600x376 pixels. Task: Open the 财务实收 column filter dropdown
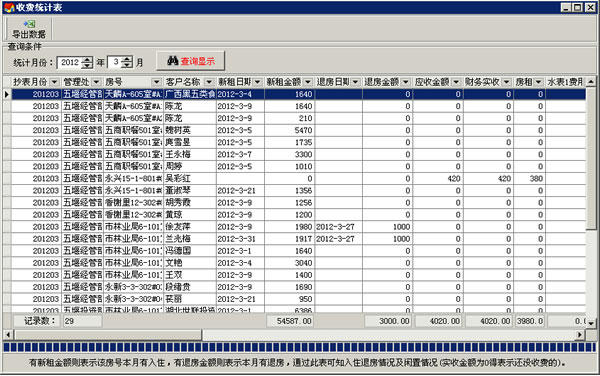pyautogui.click(x=507, y=82)
